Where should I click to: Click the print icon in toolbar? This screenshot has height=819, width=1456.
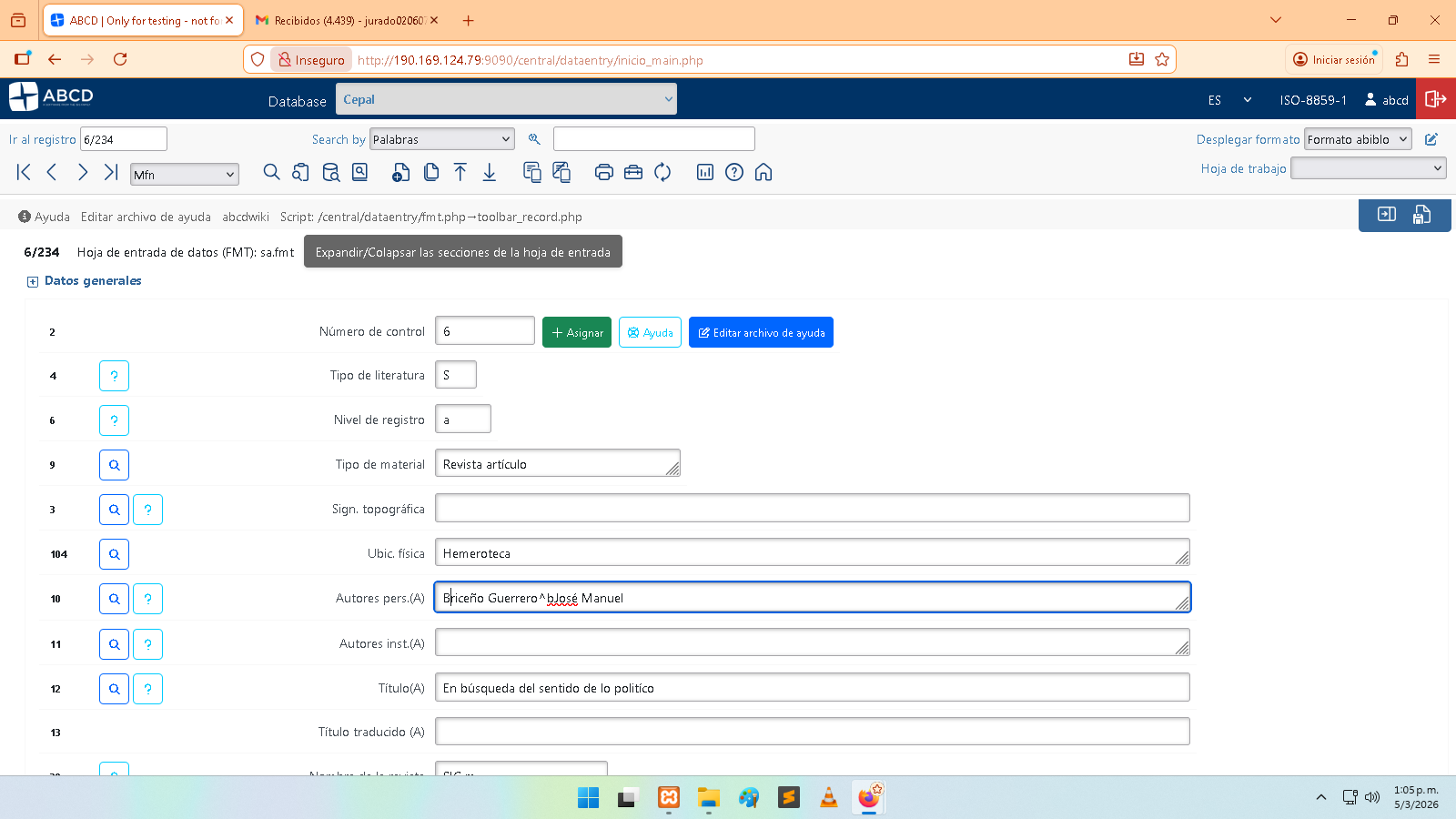click(x=603, y=172)
